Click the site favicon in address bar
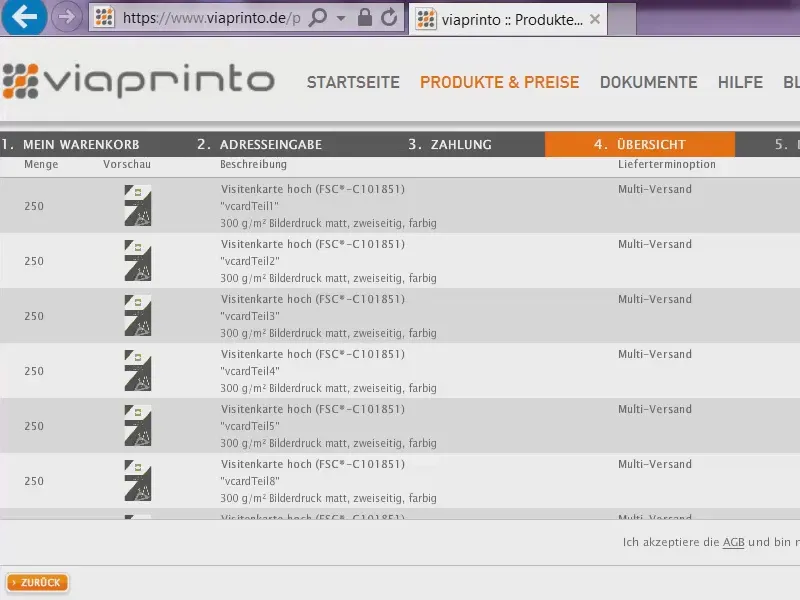The width and height of the screenshot is (800, 600). pyautogui.click(x=105, y=18)
